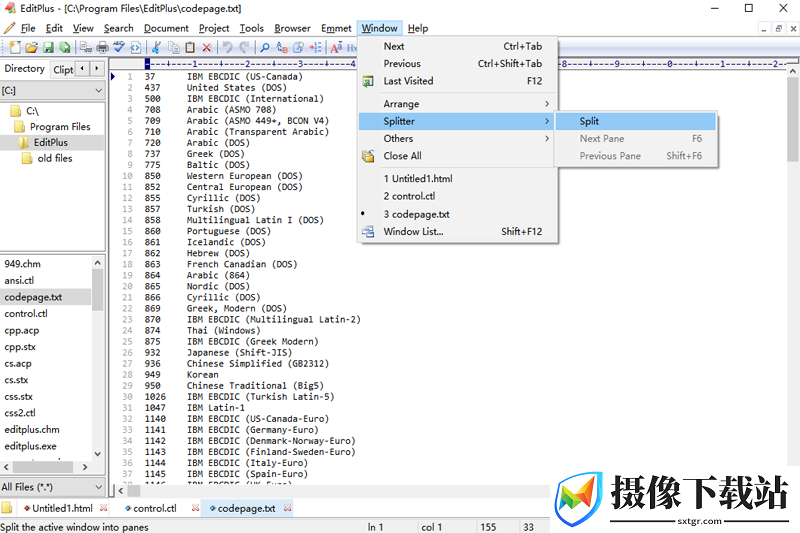
Task: Click the red X Delete toolbar icon
Action: (x=207, y=47)
